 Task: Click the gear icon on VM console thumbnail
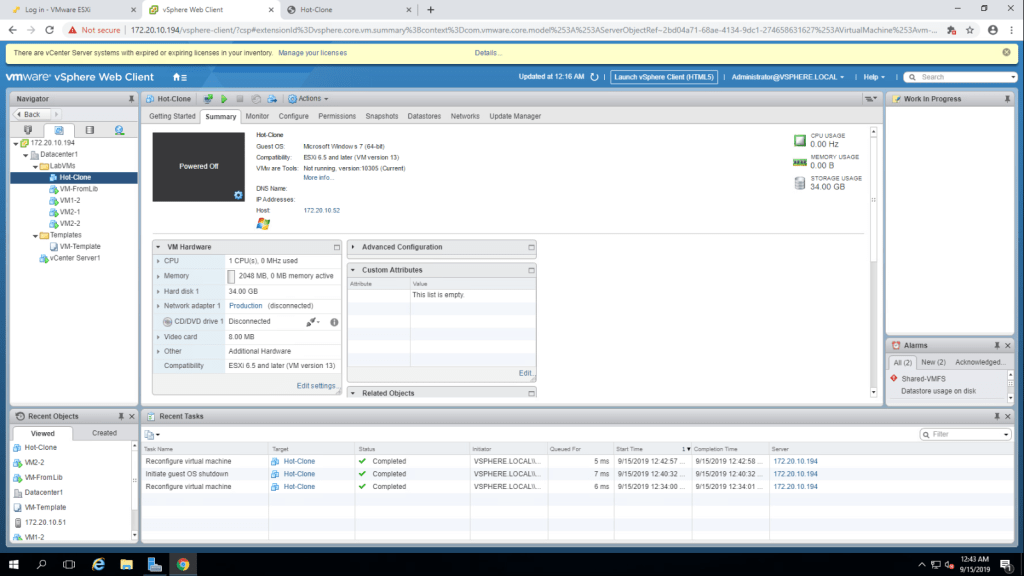[238, 195]
